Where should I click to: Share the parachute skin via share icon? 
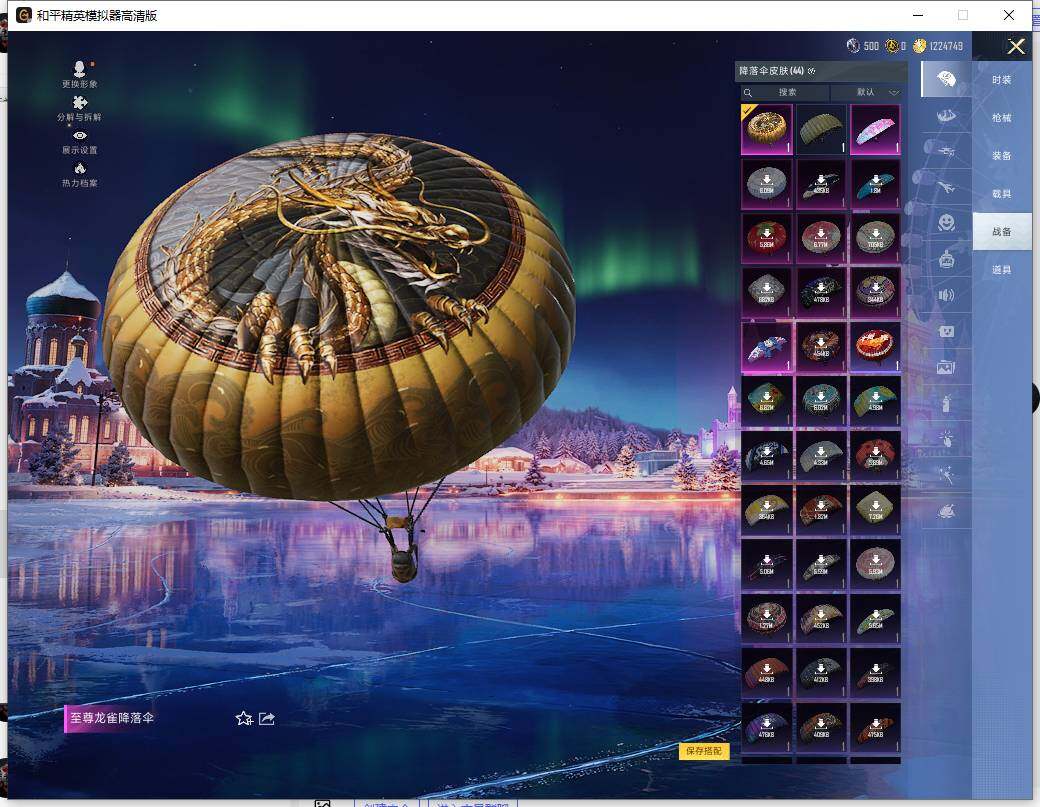click(x=267, y=718)
